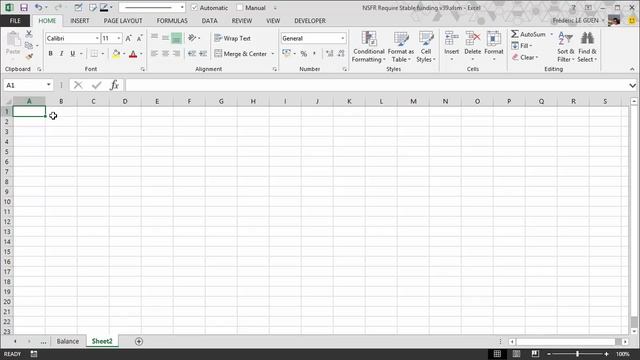Decrease the indent
640x360 pixels.
point(192,53)
